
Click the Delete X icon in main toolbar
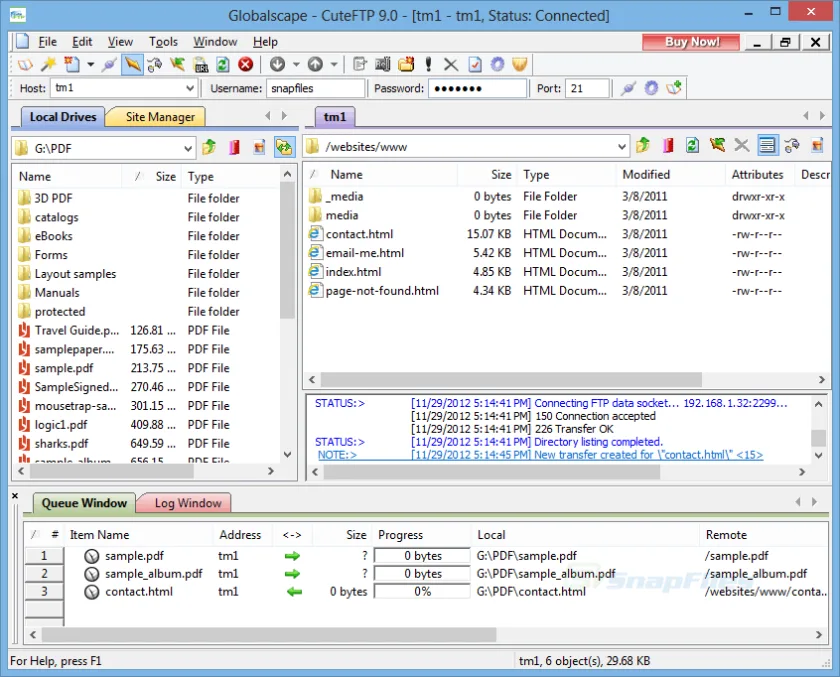[451, 65]
